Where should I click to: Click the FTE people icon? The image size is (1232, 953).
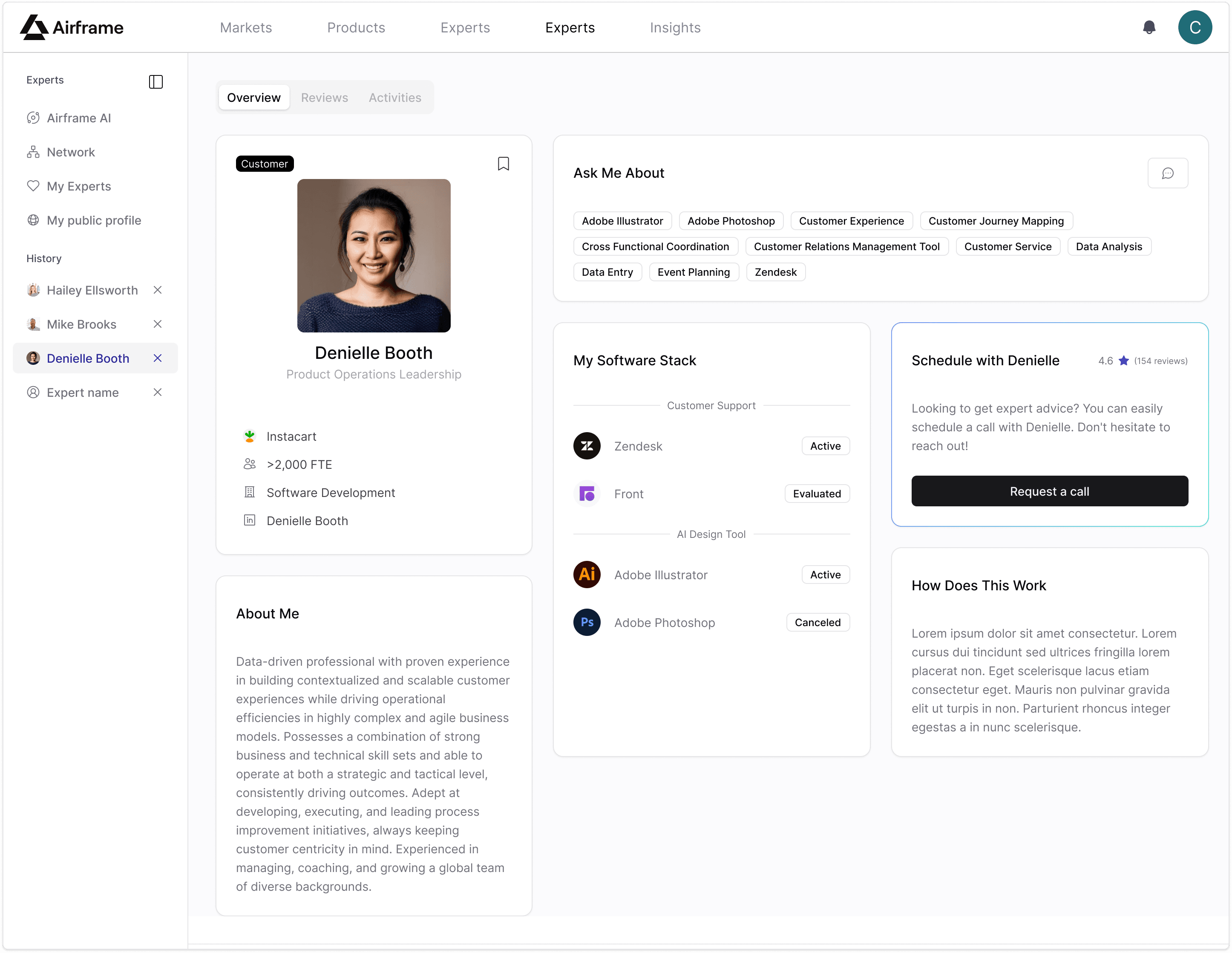click(x=249, y=464)
